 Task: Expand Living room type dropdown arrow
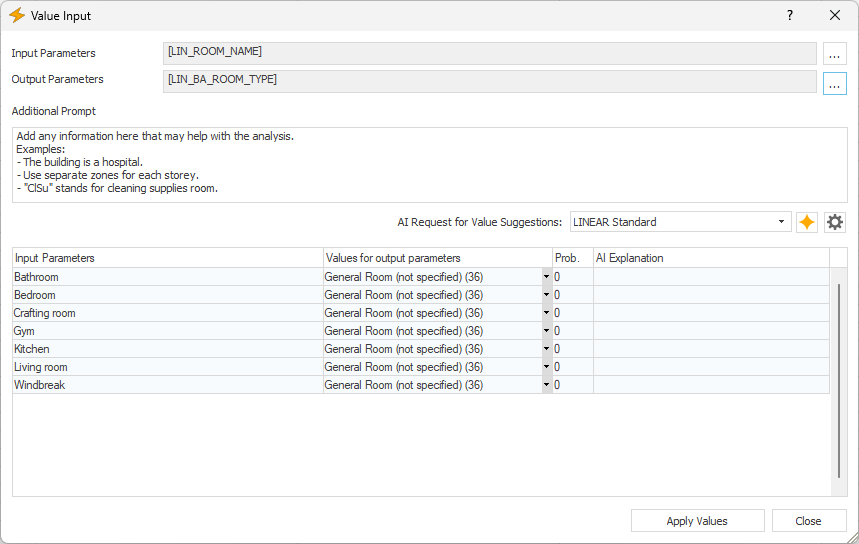click(x=546, y=367)
